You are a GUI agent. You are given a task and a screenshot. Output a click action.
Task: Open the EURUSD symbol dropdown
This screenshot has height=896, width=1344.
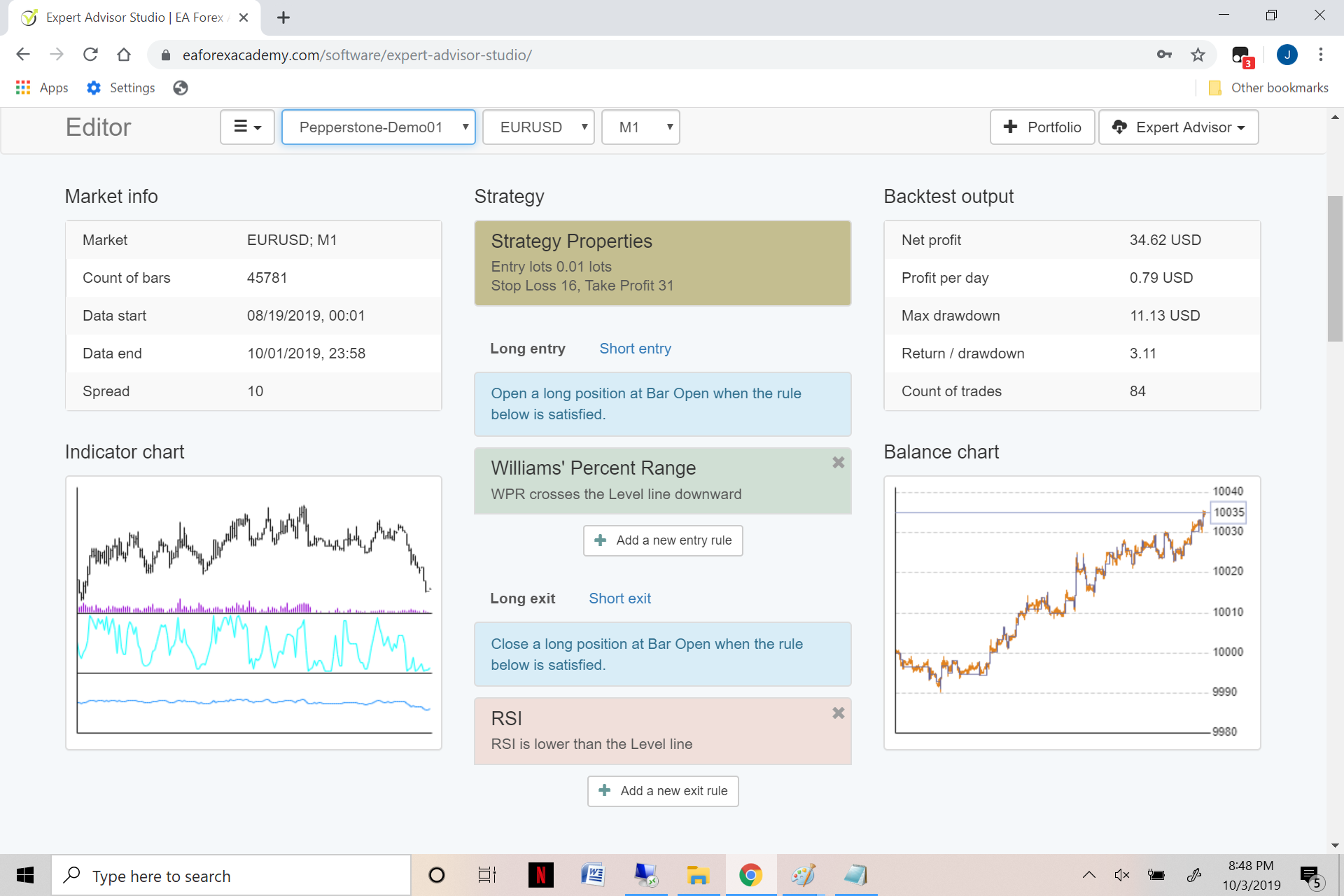[539, 127]
